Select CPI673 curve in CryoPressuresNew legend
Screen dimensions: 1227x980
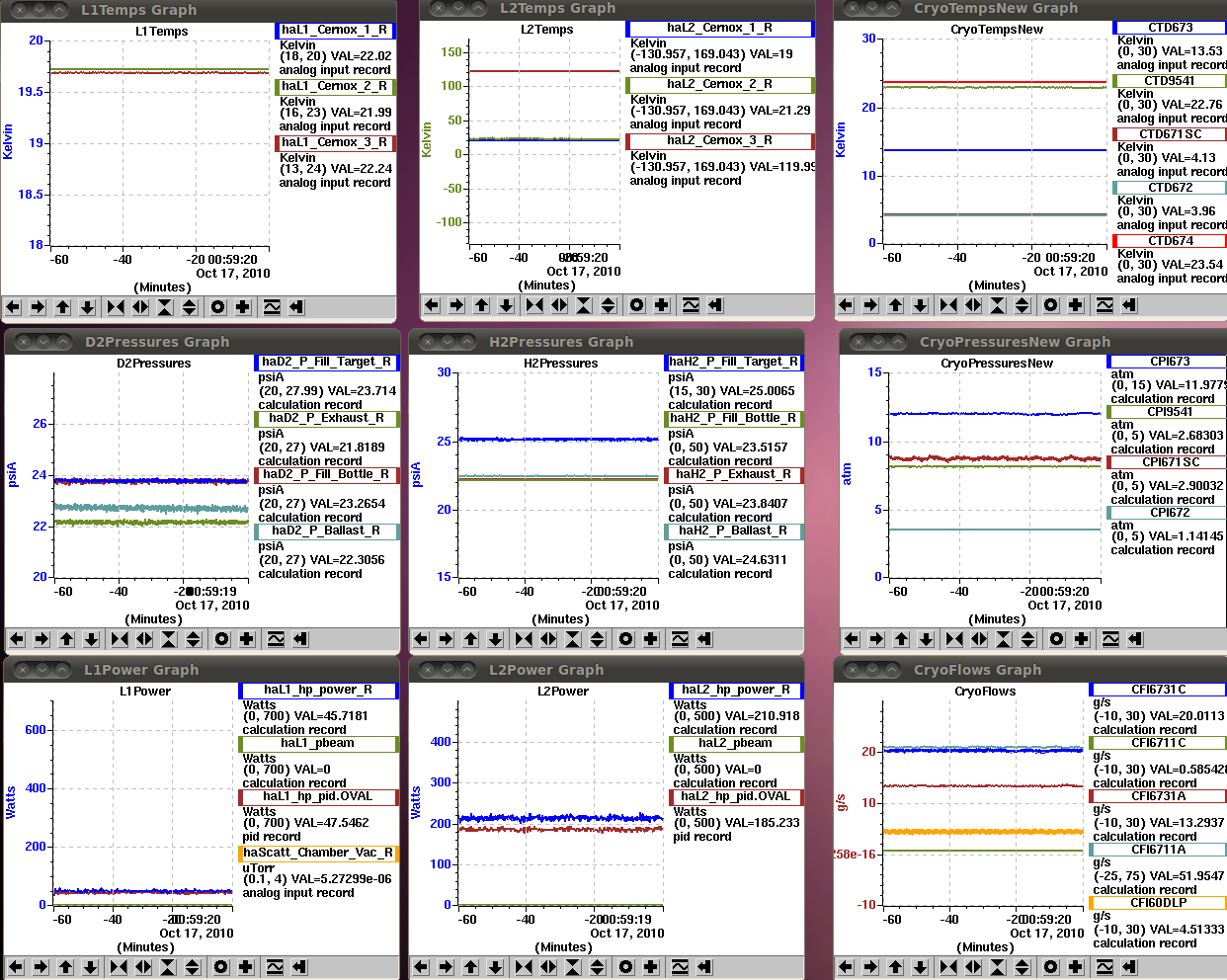point(1167,362)
